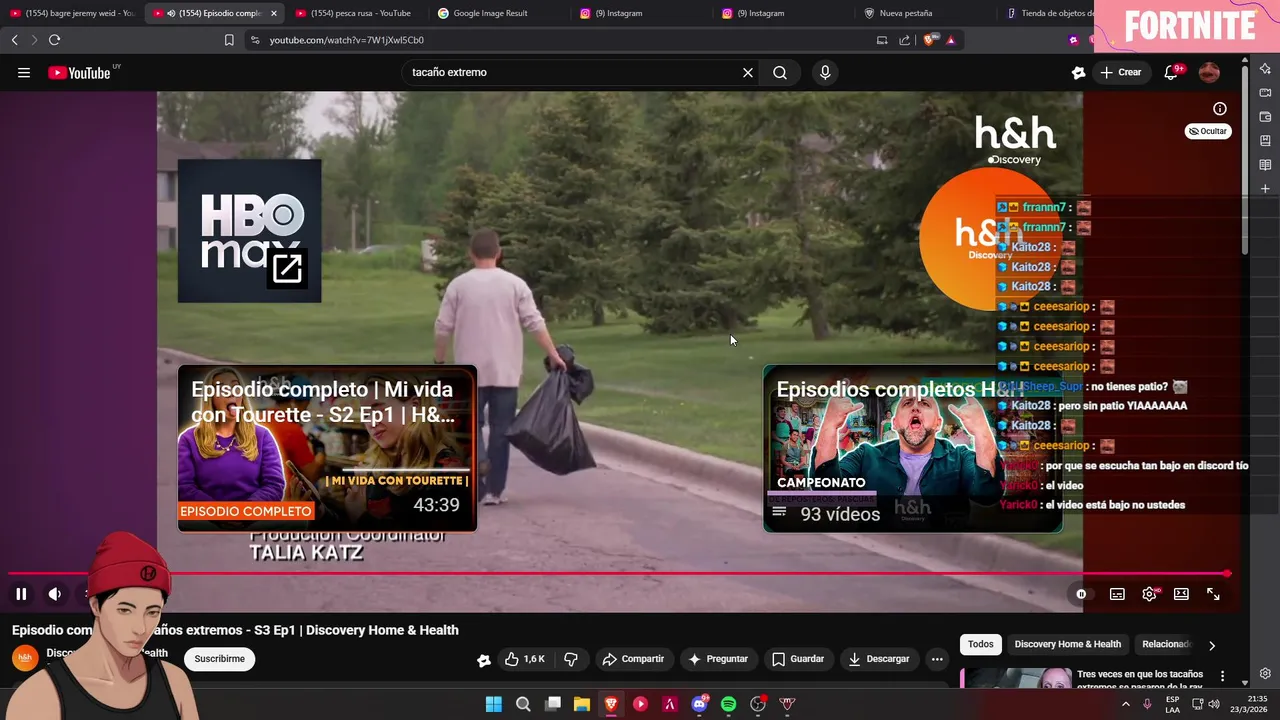Click the browser share page icon
Image resolution: width=1280 pixels, height=720 pixels.
(905, 40)
